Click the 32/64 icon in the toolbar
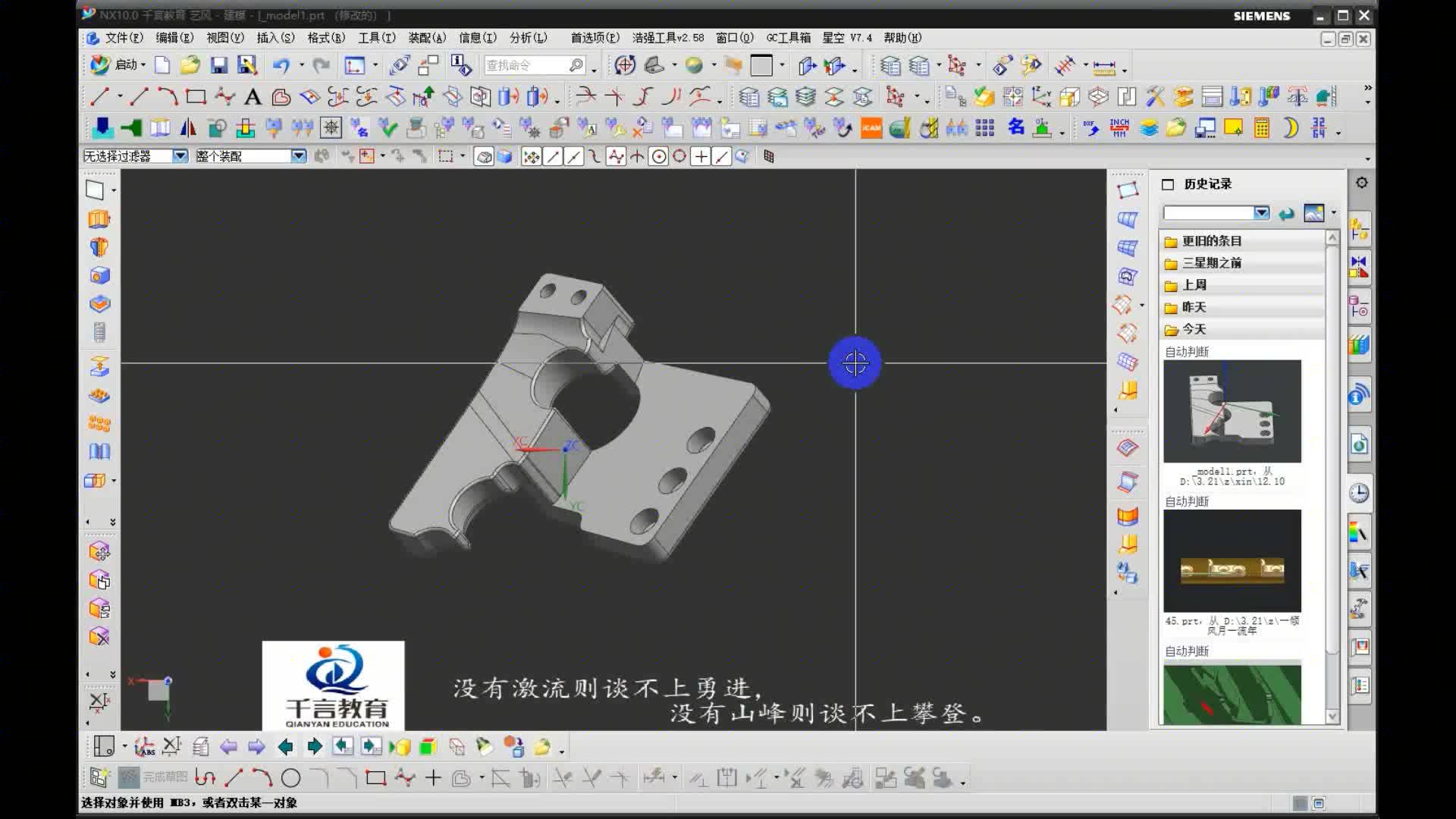The image size is (1456, 819). 1319,128
